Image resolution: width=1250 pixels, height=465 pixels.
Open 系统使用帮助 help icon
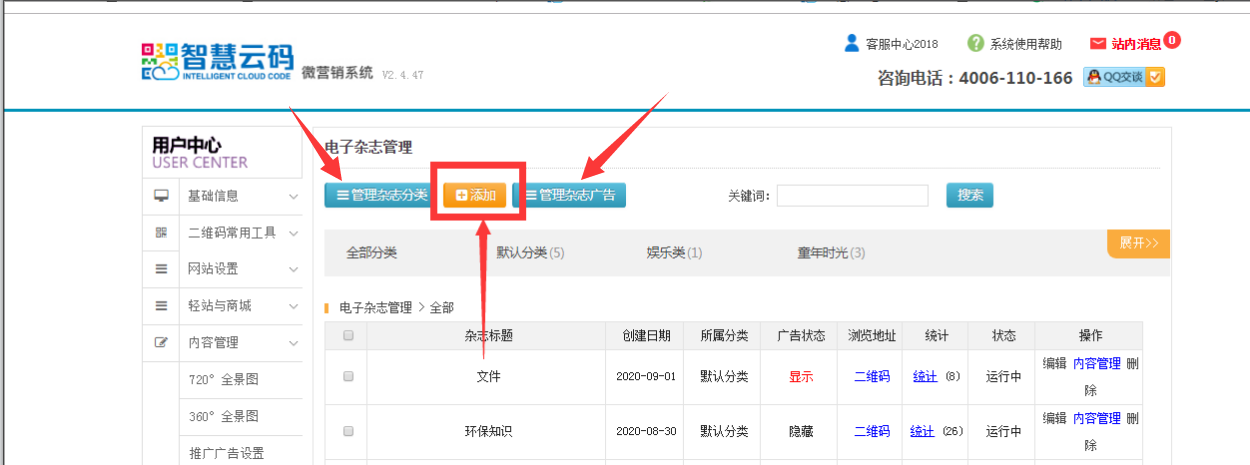coord(975,43)
